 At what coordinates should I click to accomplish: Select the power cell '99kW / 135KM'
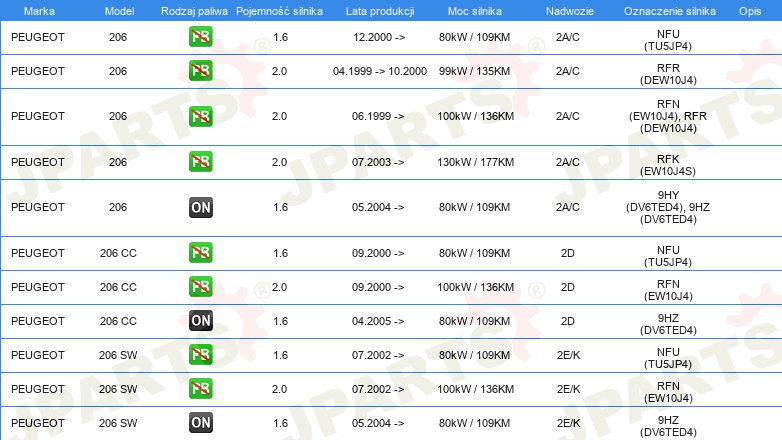tap(474, 71)
